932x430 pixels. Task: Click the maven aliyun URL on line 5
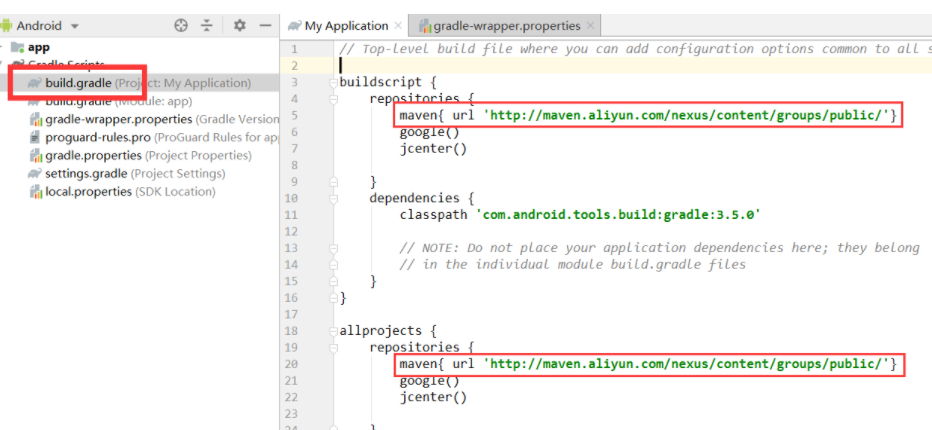pyautogui.click(x=686, y=115)
